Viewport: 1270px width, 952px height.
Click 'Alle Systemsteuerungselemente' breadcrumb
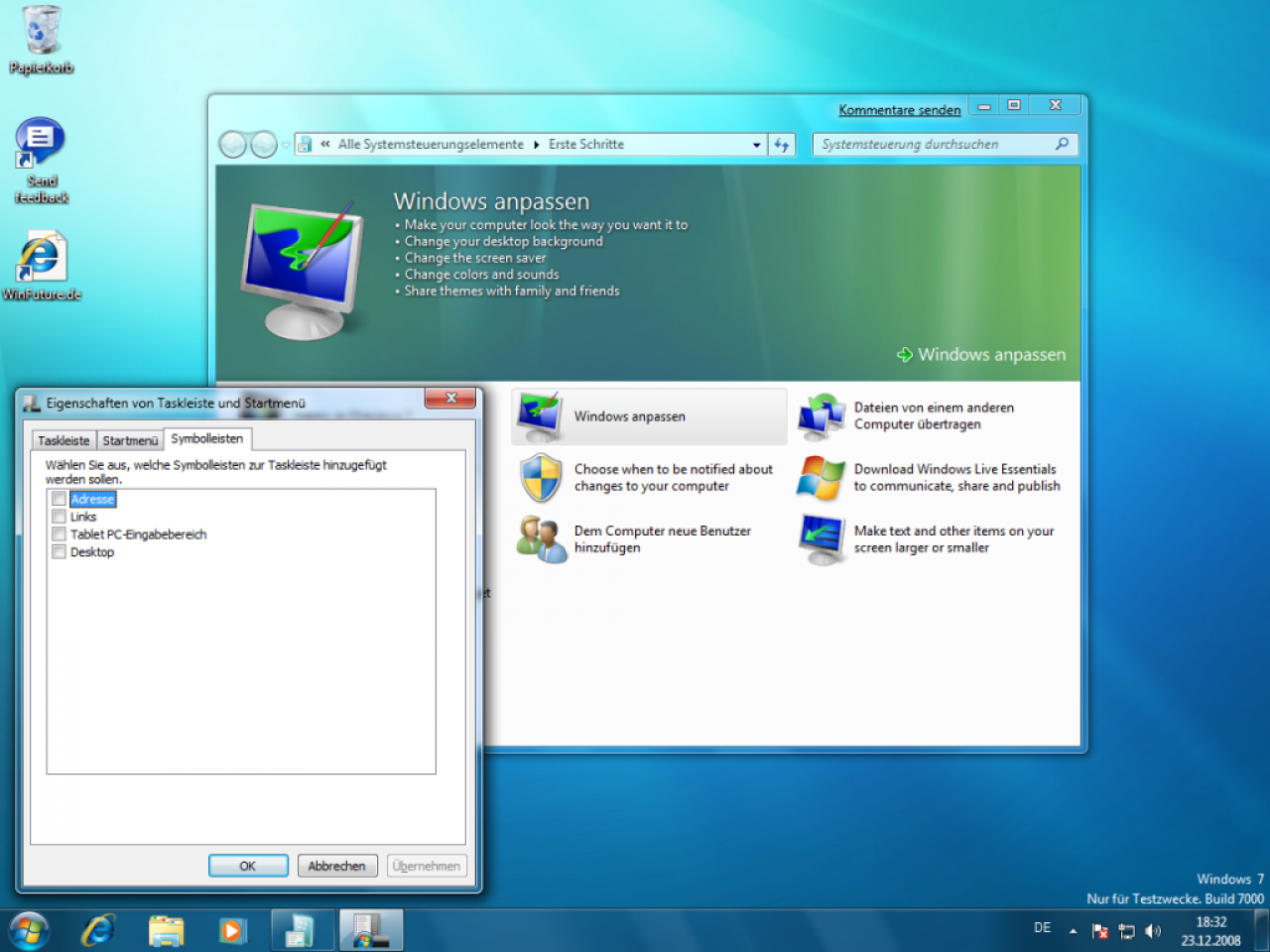(431, 145)
